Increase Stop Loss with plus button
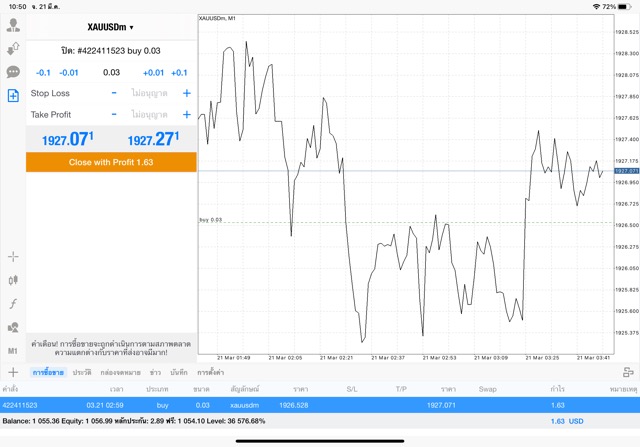 click(x=186, y=93)
